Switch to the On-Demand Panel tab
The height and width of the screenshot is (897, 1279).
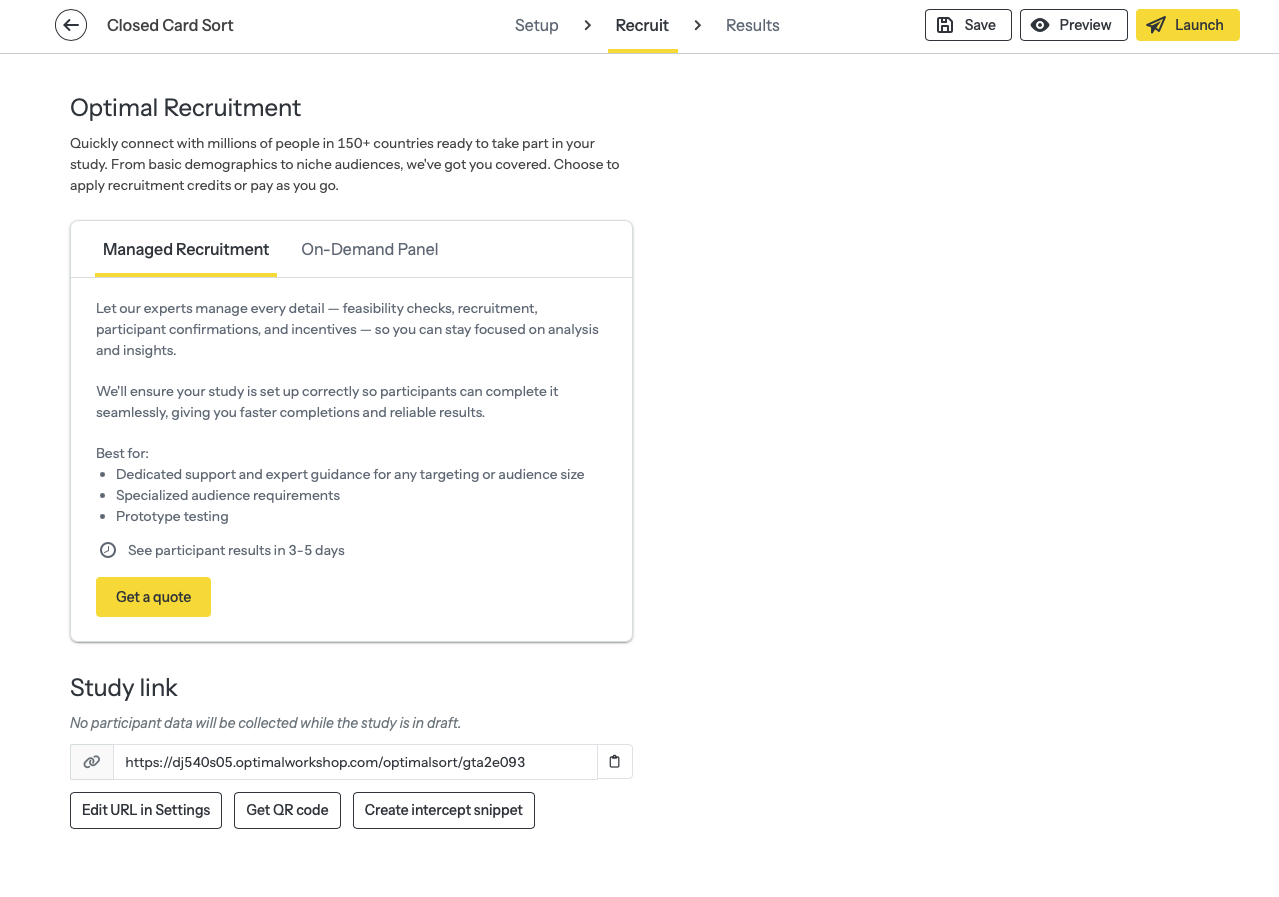tap(369, 249)
